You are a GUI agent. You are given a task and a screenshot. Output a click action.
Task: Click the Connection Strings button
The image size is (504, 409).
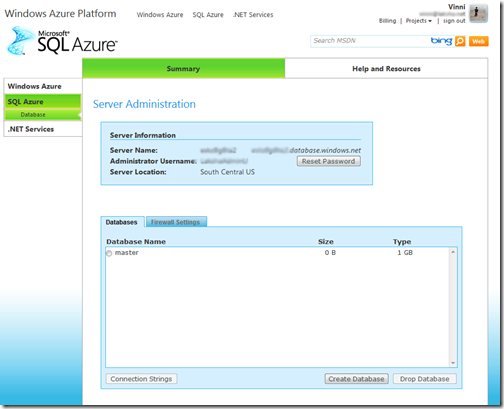pos(141,379)
